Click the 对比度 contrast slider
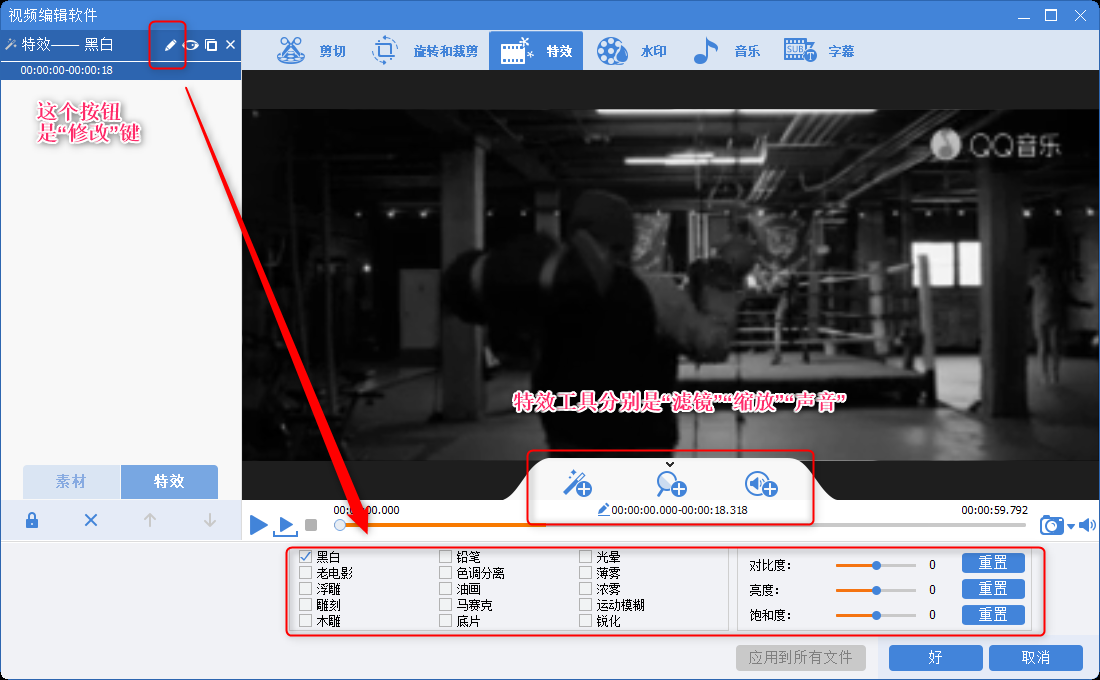Viewport: 1100px width, 680px height. point(876,565)
